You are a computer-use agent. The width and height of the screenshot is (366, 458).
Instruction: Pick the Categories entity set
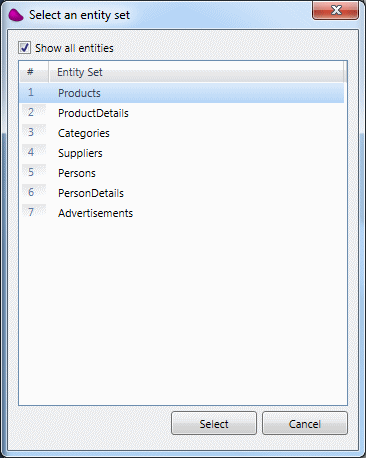point(182,133)
